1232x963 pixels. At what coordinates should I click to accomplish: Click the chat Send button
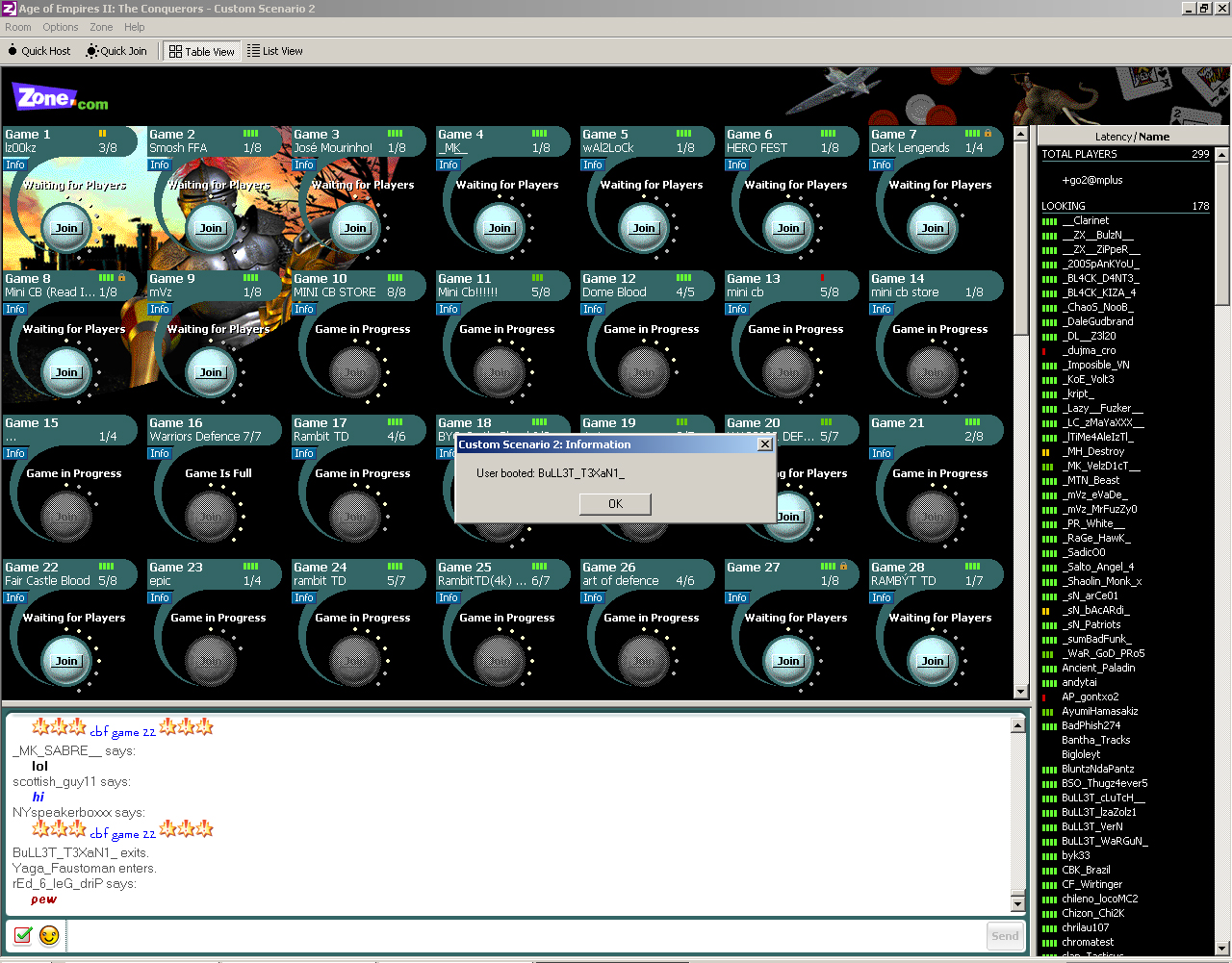tap(1005, 935)
